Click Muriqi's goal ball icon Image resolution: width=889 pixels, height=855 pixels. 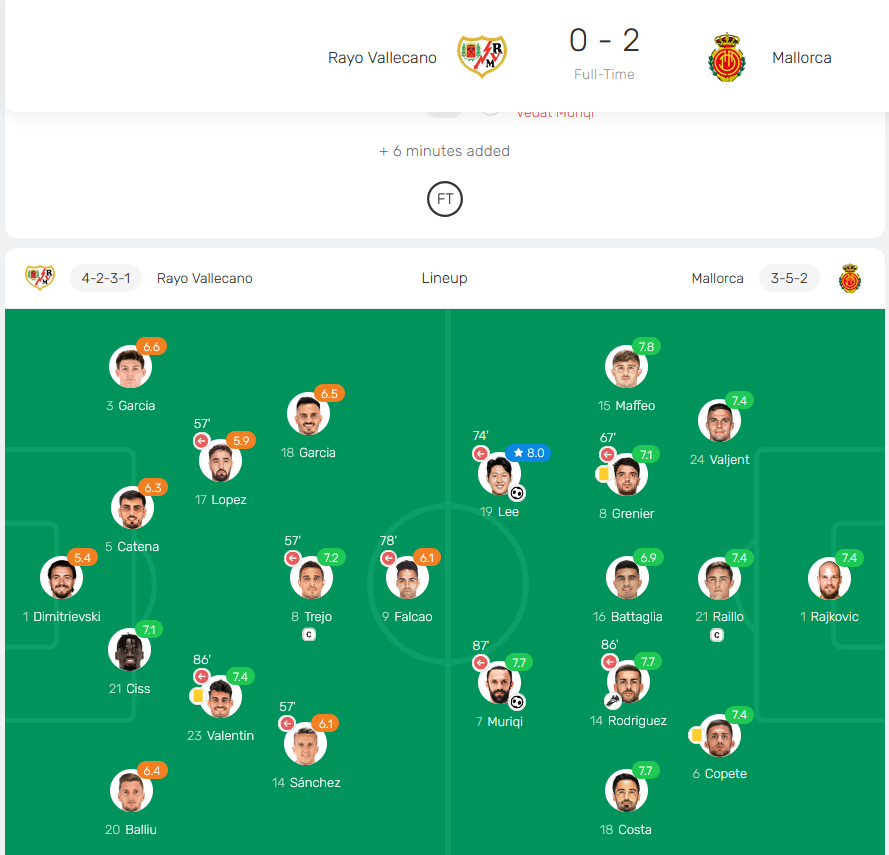point(517,702)
